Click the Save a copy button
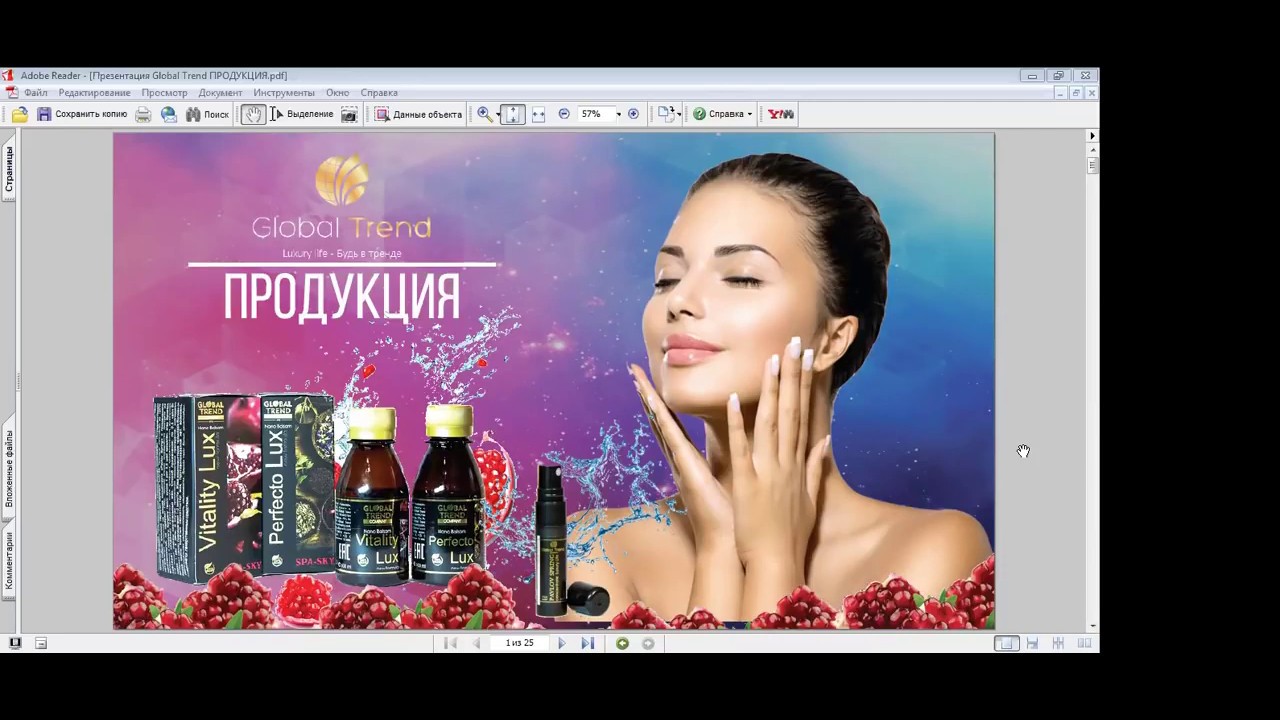This screenshot has height=720, width=1280. point(82,114)
